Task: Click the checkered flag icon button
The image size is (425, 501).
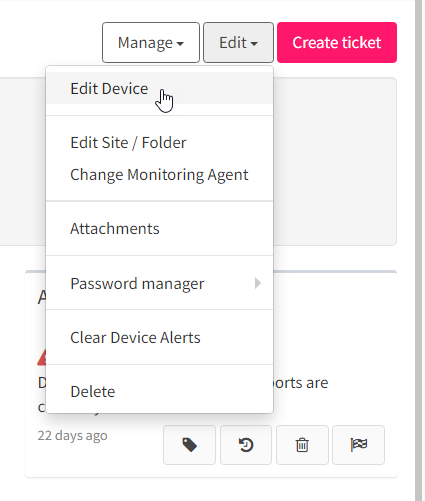Action: point(358,445)
